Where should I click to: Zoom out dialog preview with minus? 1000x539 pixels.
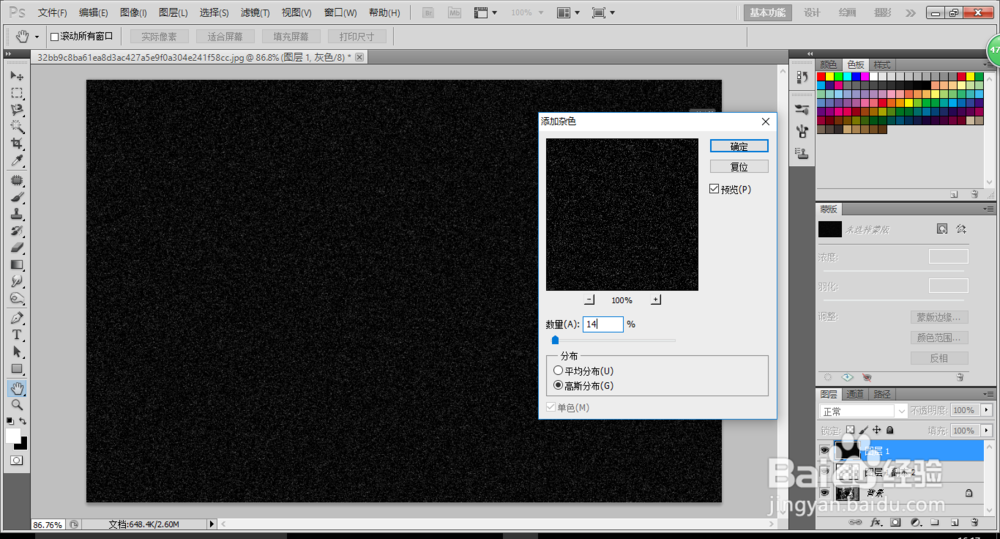(589, 300)
